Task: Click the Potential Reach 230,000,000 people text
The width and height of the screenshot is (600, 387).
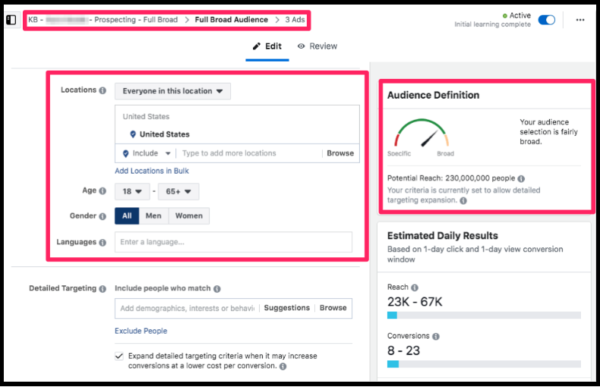Action: click(x=451, y=178)
